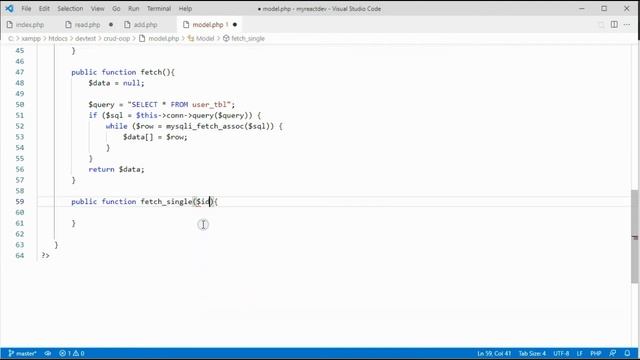Click on closing "?>" PHP tag
Image resolution: width=640 pixels, height=360 pixels.
point(45,256)
